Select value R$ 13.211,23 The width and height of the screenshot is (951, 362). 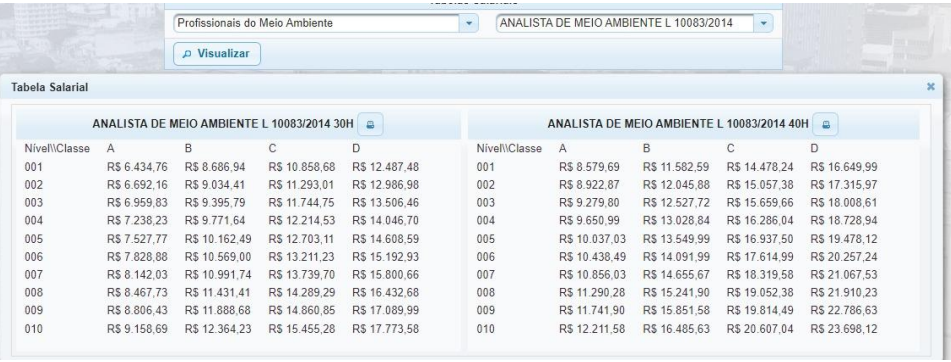[x=301, y=256]
